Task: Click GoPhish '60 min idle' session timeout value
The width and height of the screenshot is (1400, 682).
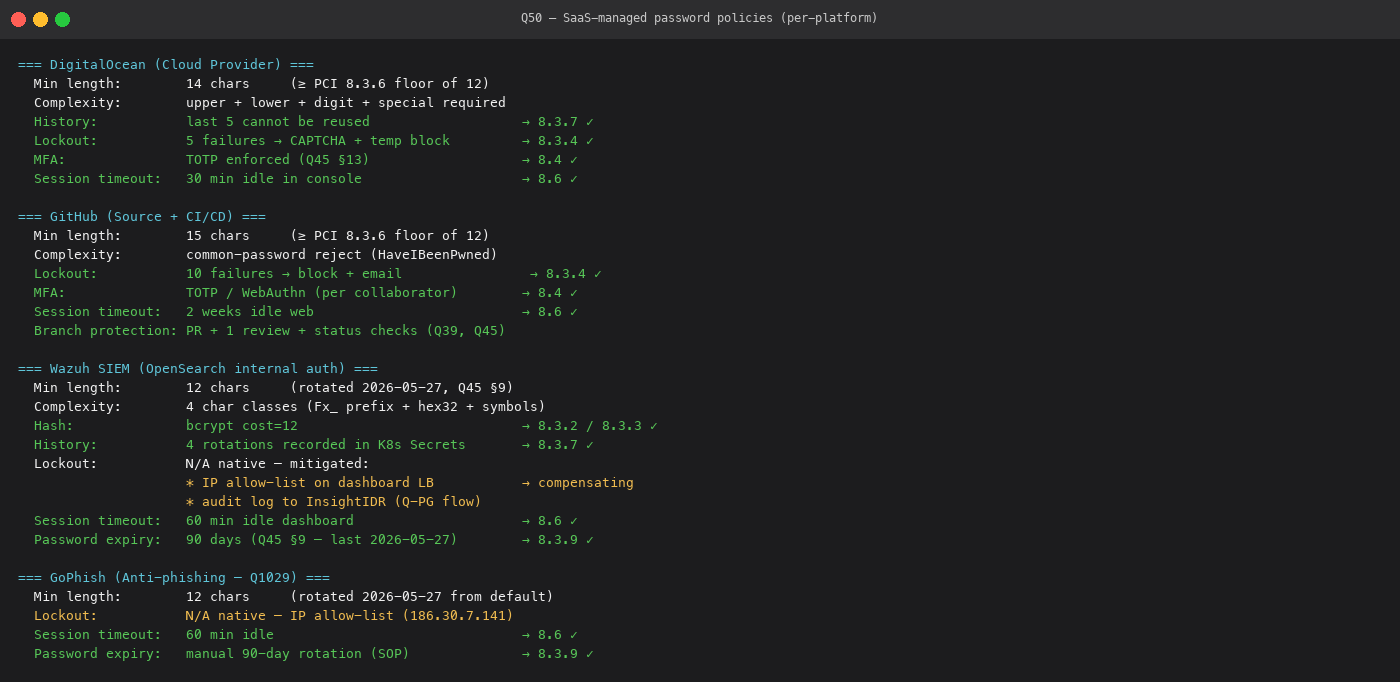Action: [230, 634]
